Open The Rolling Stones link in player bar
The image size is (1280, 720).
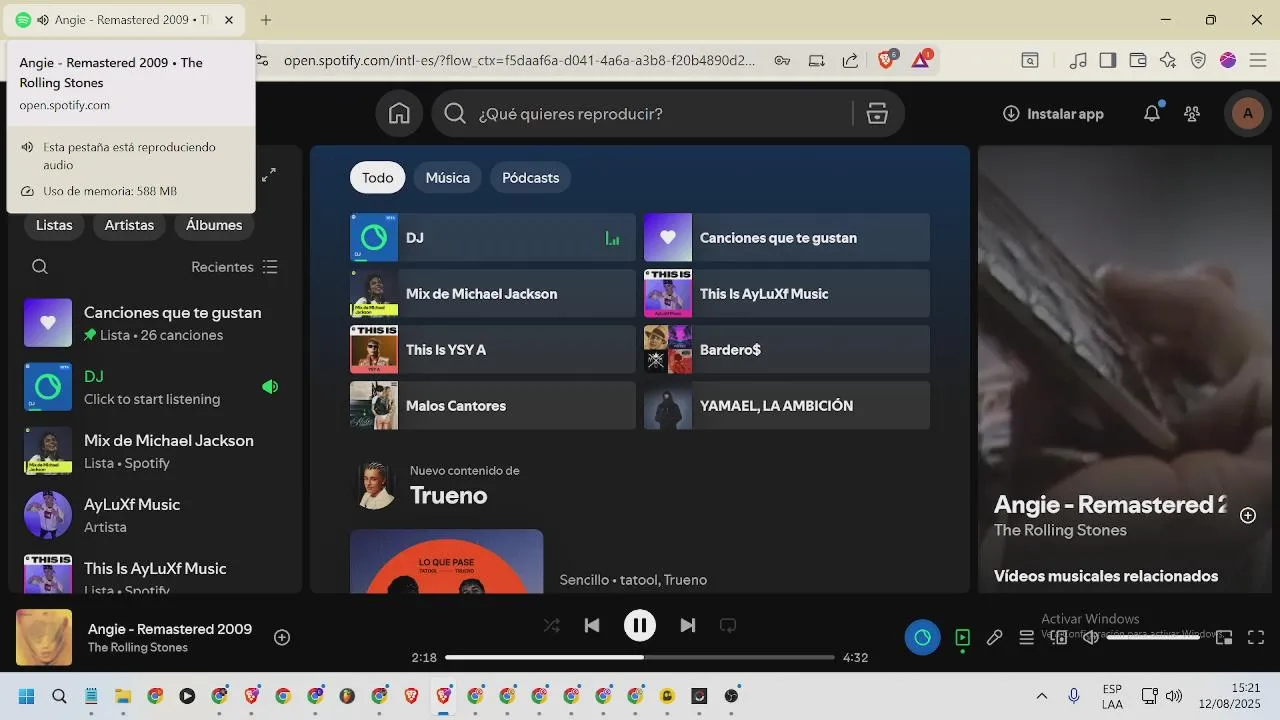138,648
